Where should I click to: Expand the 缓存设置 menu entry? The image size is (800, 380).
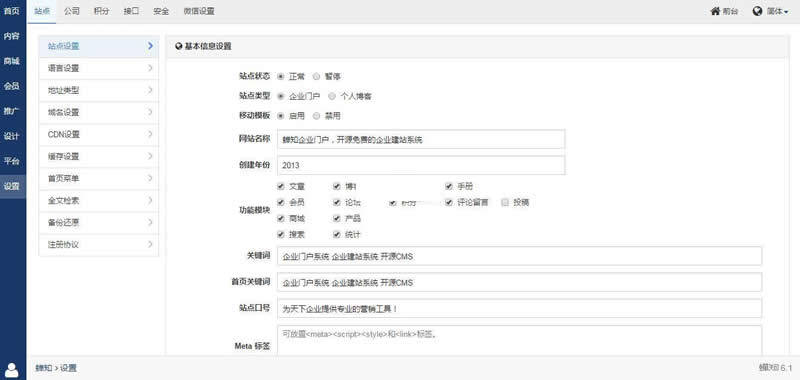pos(98,157)
